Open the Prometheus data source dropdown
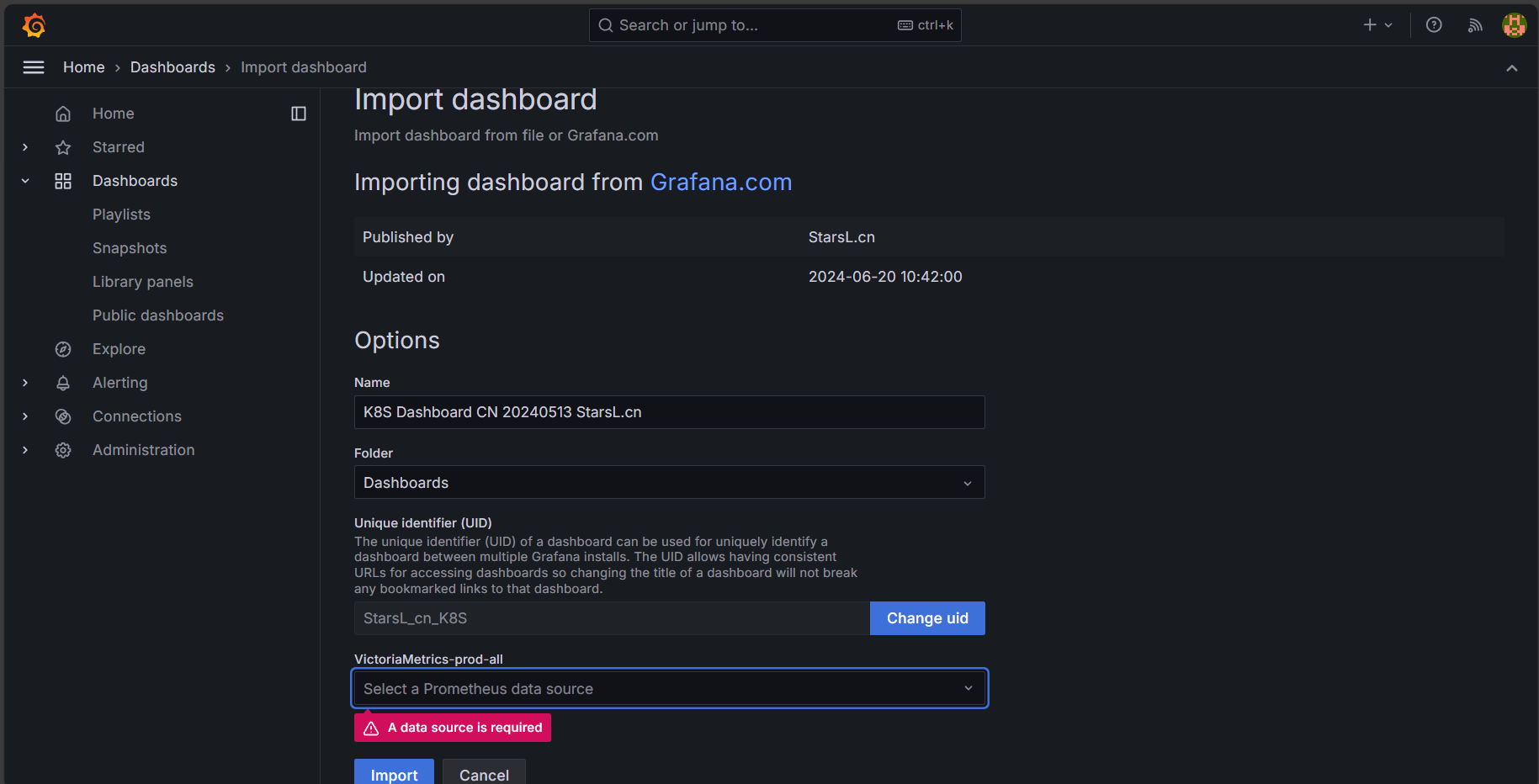Viewport: 1539px width, 784px height. pos(670,689)
